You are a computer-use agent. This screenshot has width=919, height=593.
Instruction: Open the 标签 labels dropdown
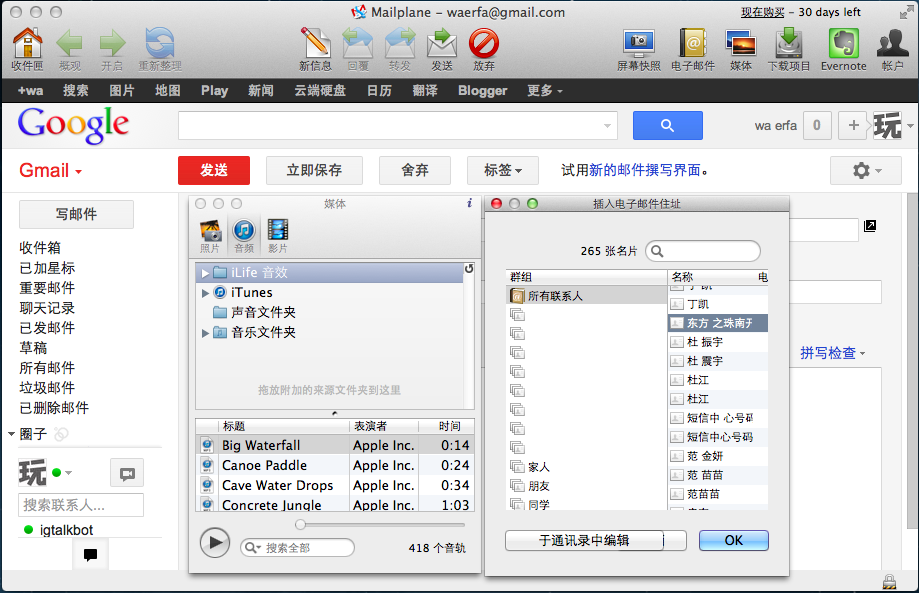point(502,171)
